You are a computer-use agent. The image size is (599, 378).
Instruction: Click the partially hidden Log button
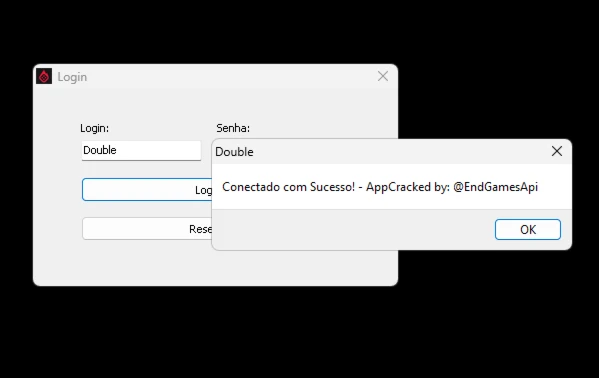click(x=147, y=190)
